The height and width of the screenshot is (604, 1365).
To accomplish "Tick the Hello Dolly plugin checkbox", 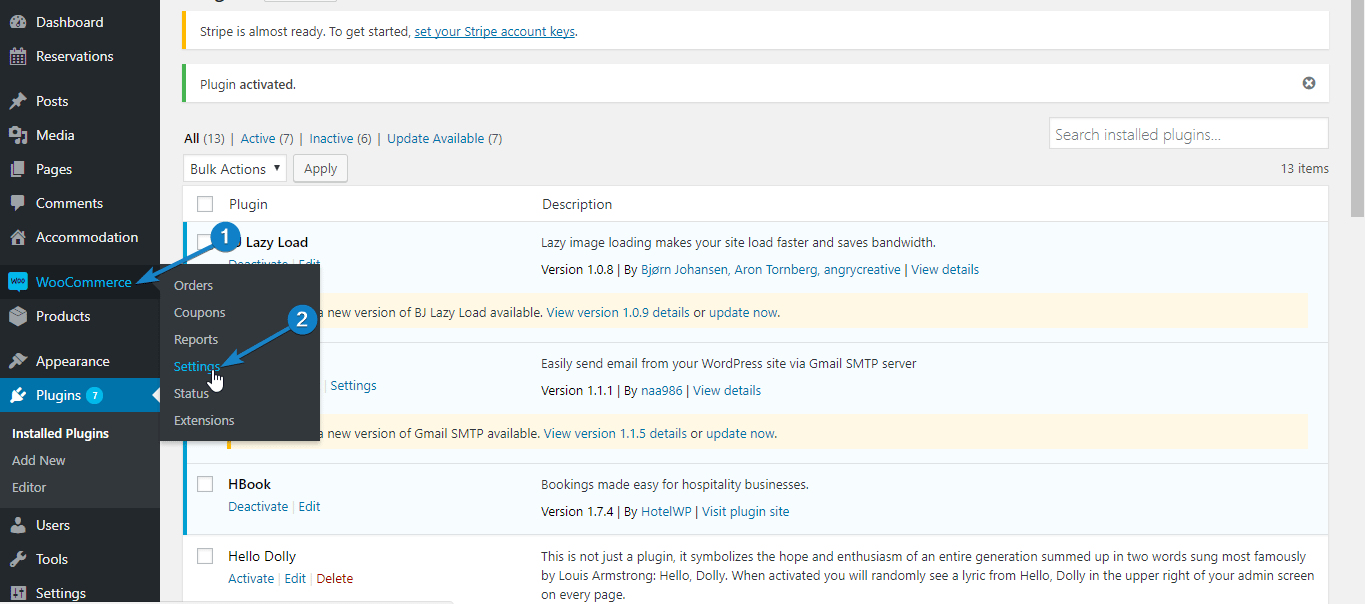I will [x=205, y=556].
